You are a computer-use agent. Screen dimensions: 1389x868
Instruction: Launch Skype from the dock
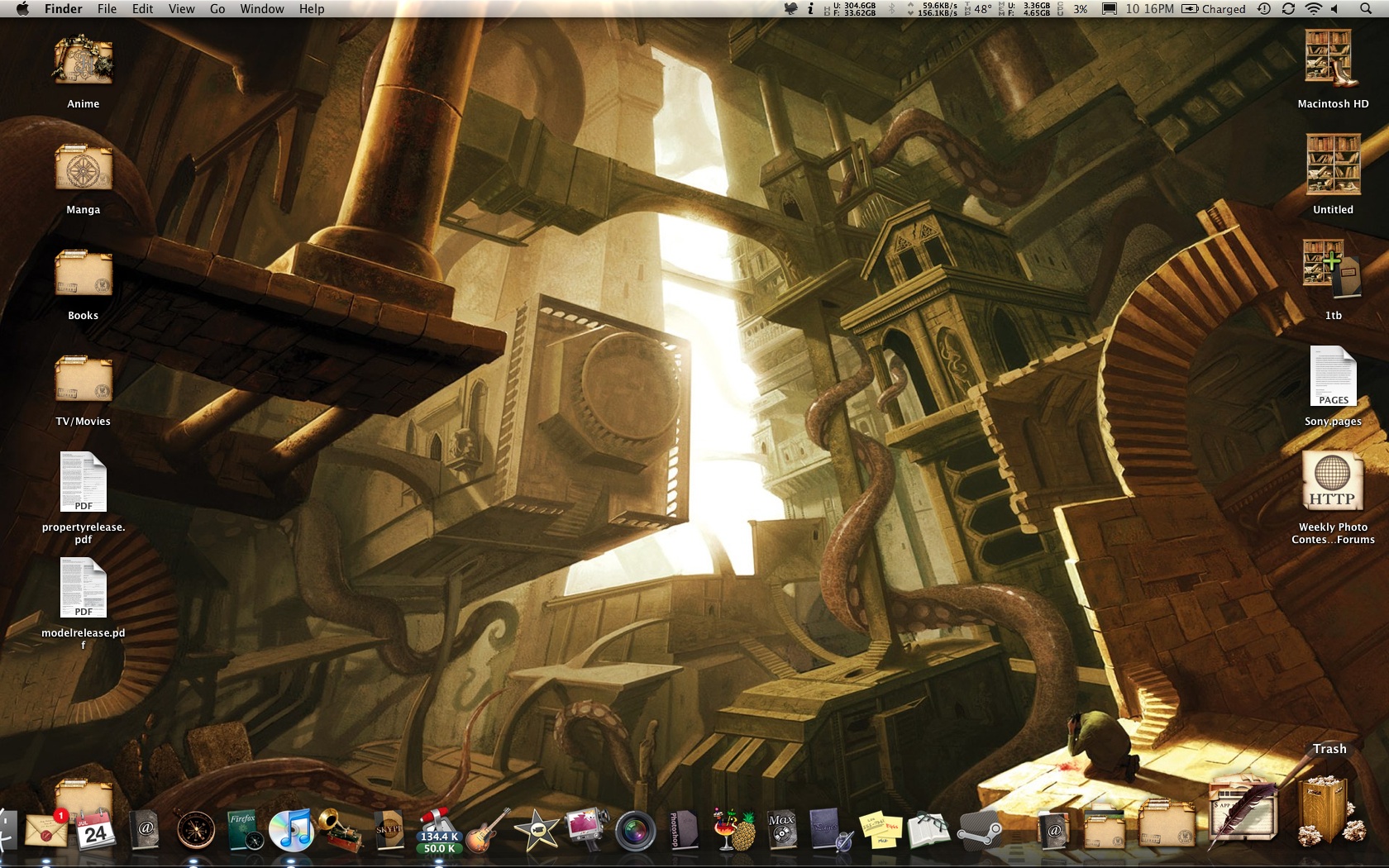[x=389, y=830]
